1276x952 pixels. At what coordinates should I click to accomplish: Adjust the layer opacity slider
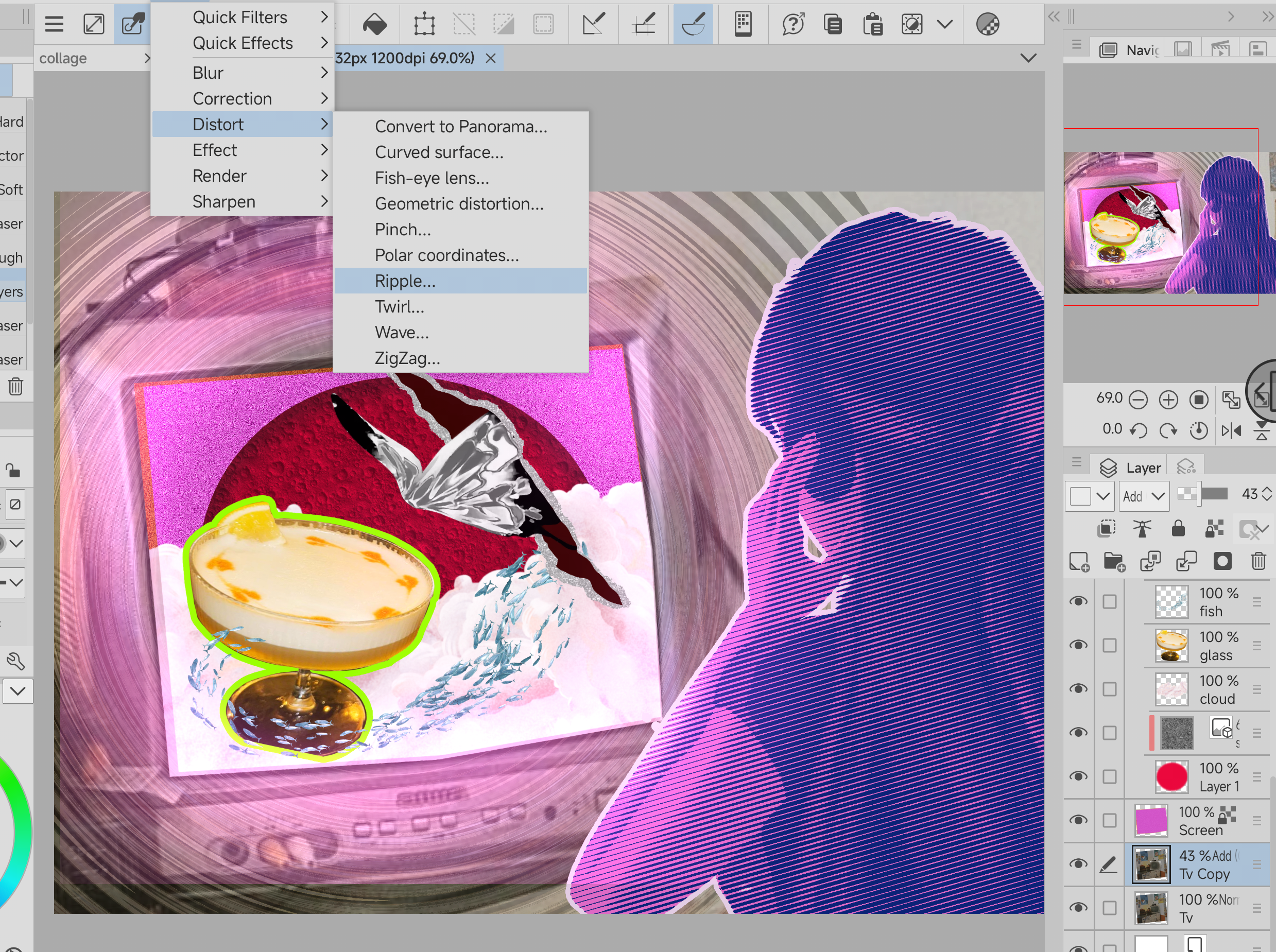point(1203,494)
